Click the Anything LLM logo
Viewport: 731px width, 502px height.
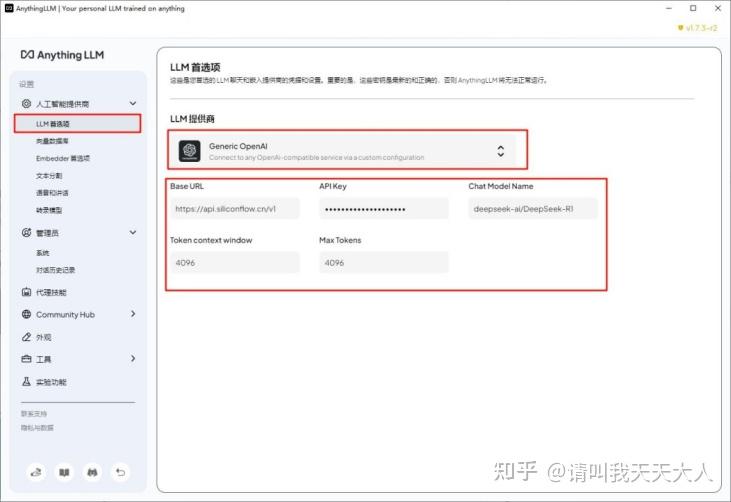(62, 55)
